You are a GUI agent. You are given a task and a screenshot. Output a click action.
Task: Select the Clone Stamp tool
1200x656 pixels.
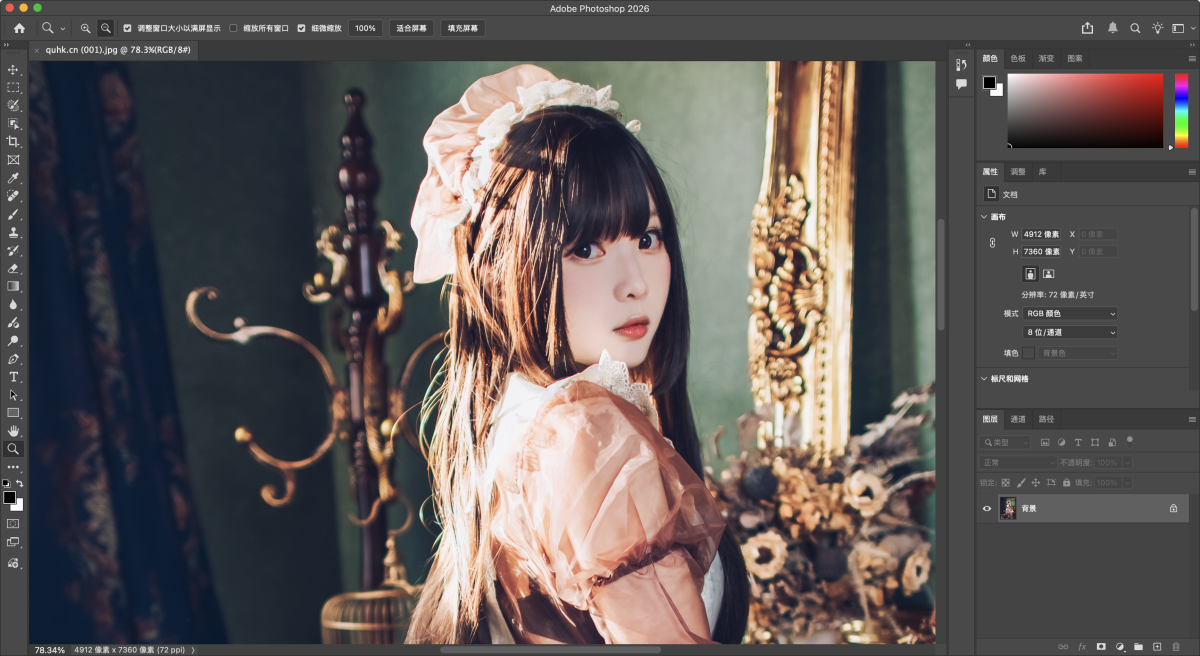pyautogui.click(x=14, y=232)
